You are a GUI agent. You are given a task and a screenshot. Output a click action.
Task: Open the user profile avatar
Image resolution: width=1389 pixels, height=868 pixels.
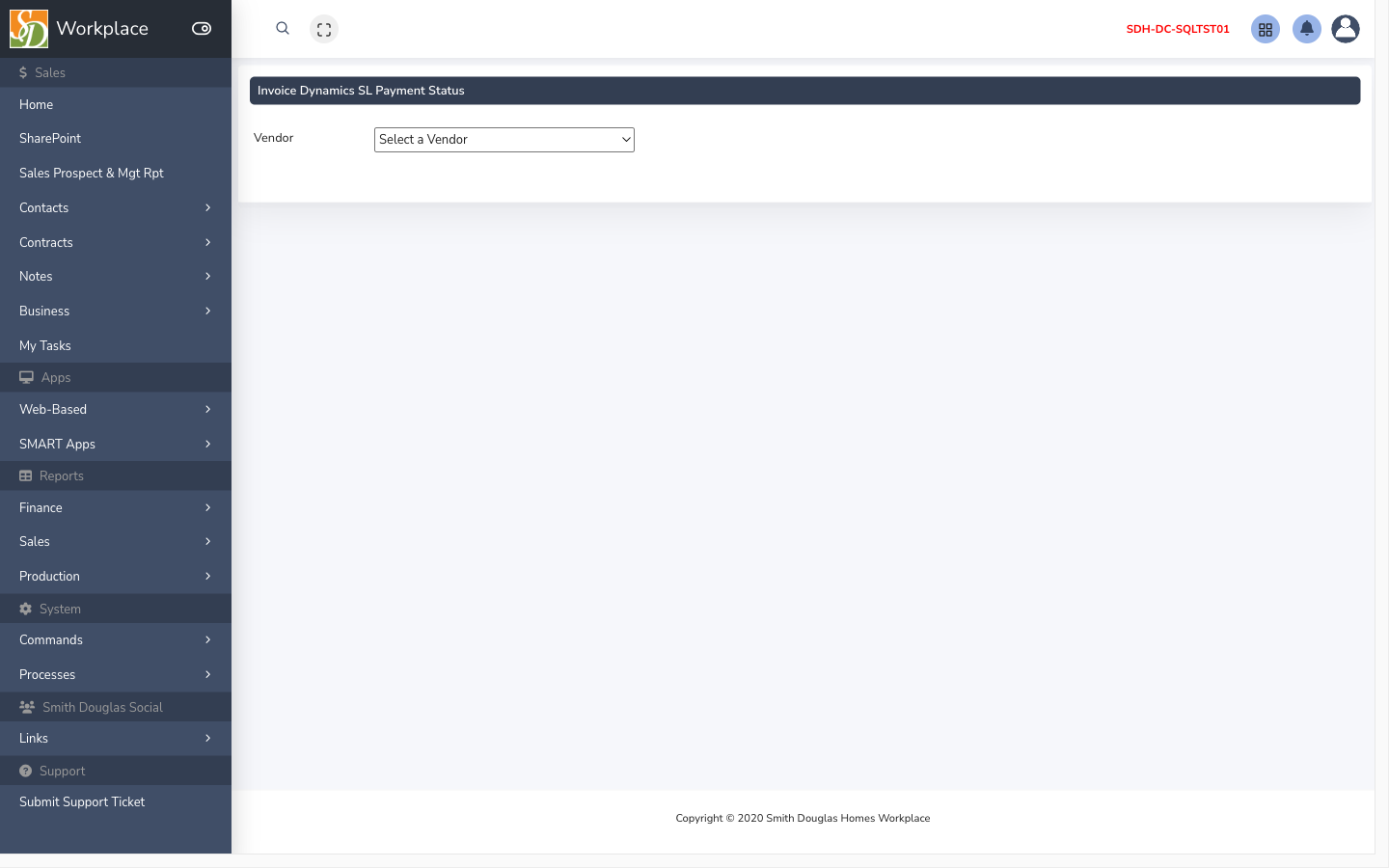click(1346, 29)
